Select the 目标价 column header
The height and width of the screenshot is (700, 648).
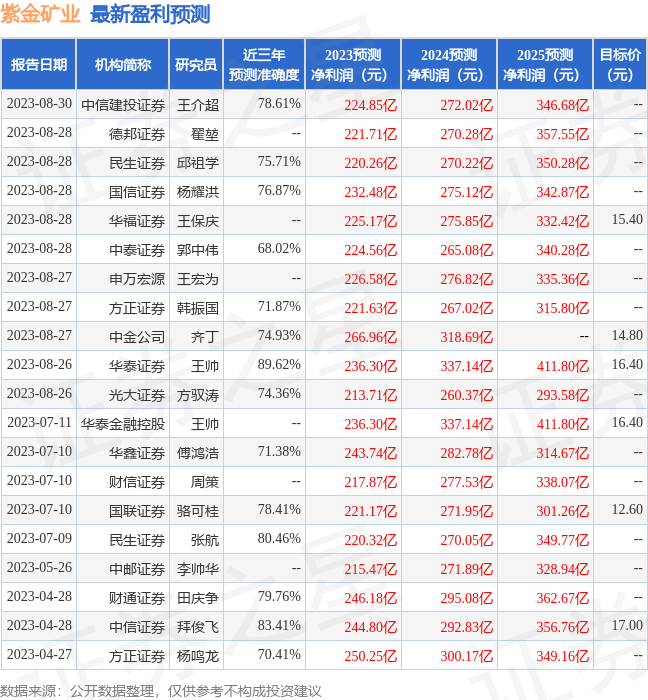pos(620,64)
